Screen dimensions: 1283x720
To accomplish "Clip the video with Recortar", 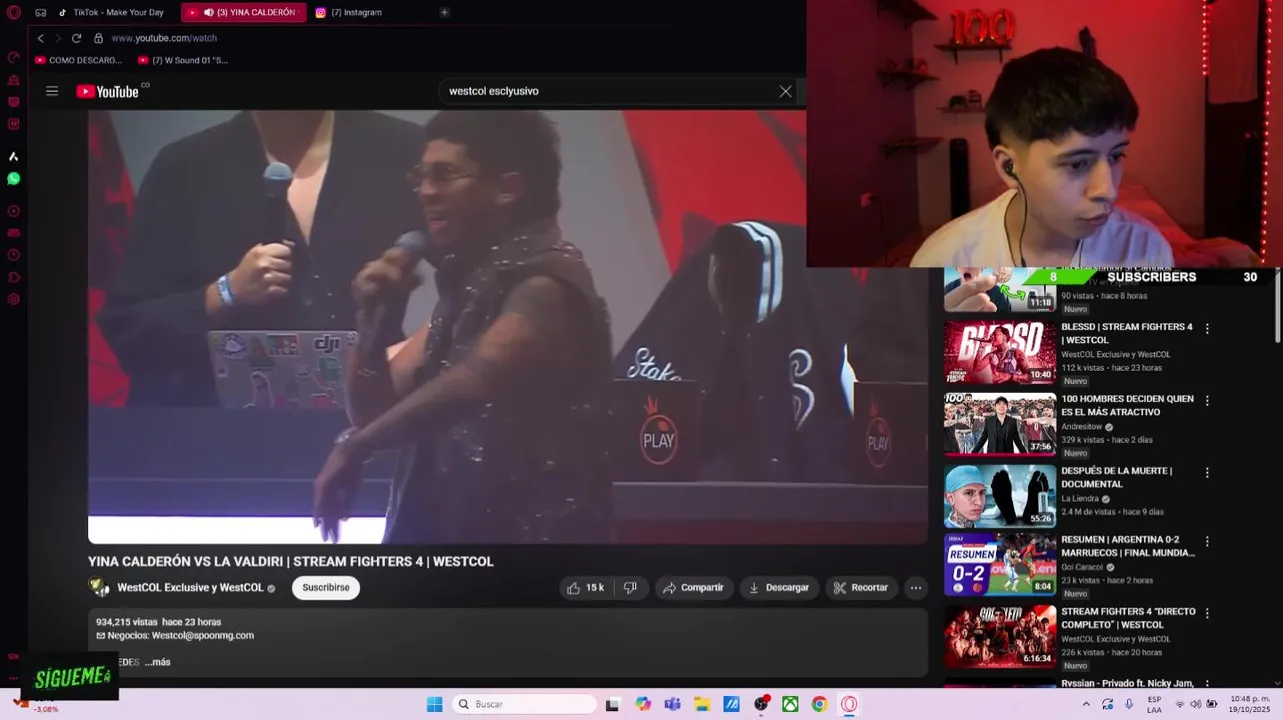I will point(861,588).
